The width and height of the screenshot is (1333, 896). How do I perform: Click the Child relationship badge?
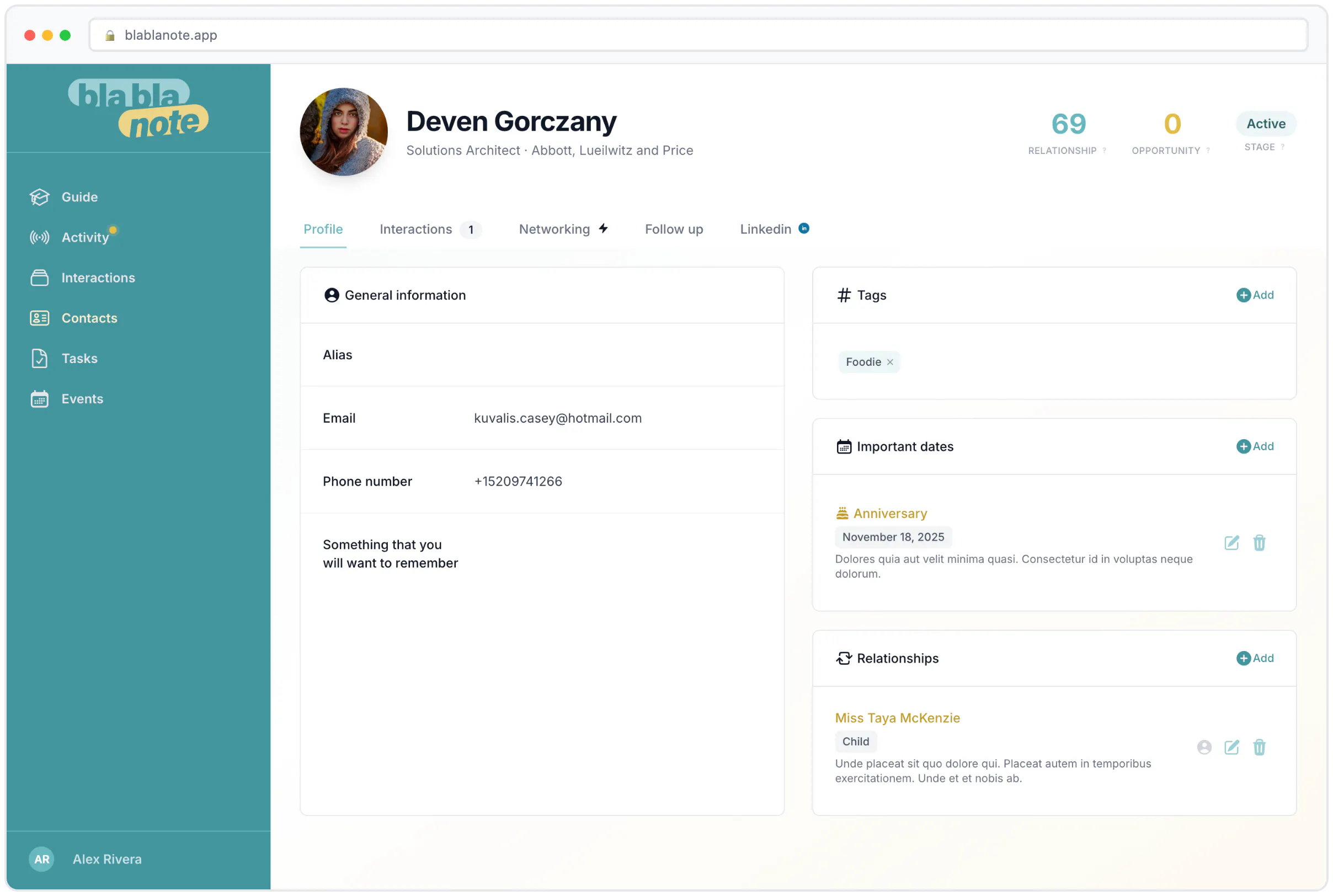point(855,742)
